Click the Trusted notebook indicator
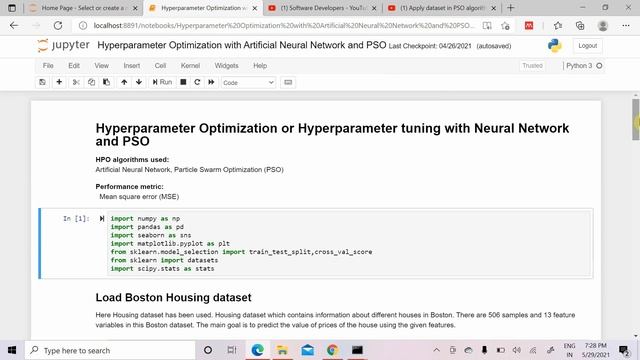Viewport: 640px width, 360px height. (533, 66)
